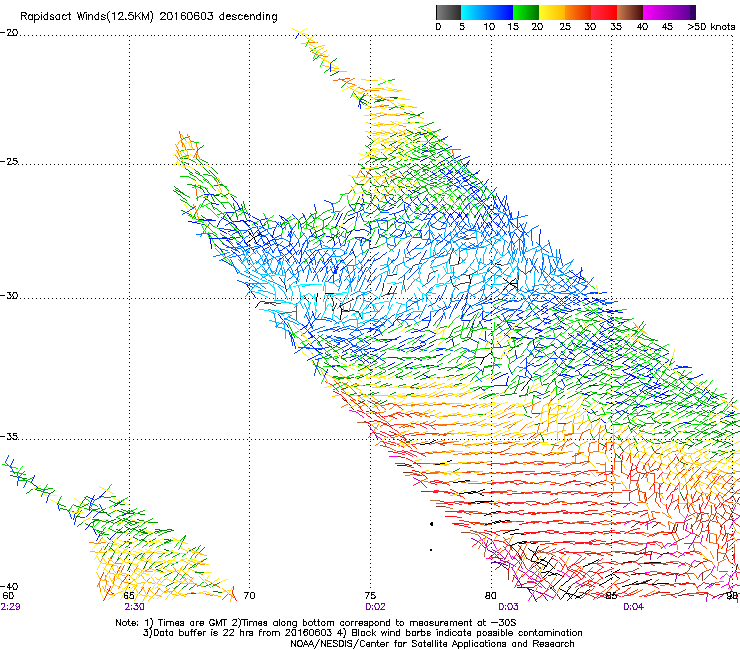Select the magenta-purple 40–50 knot legend segment

click(x=669, y=12)
